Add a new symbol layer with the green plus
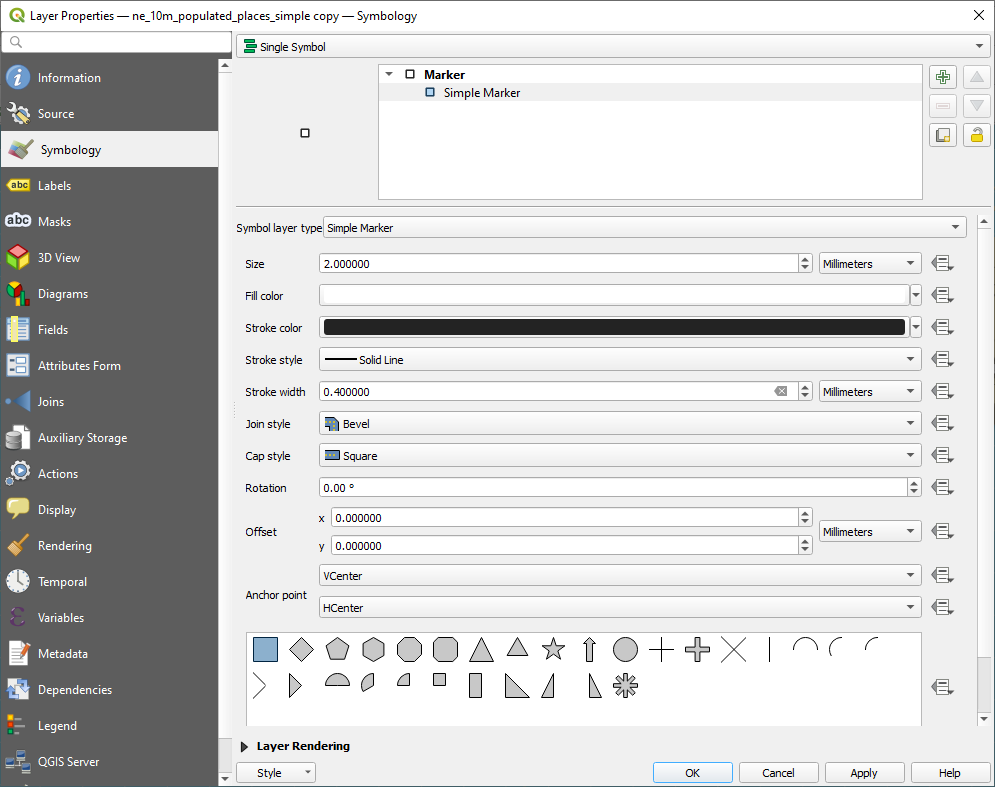The image size is (995, 787). tap(942, 76)
